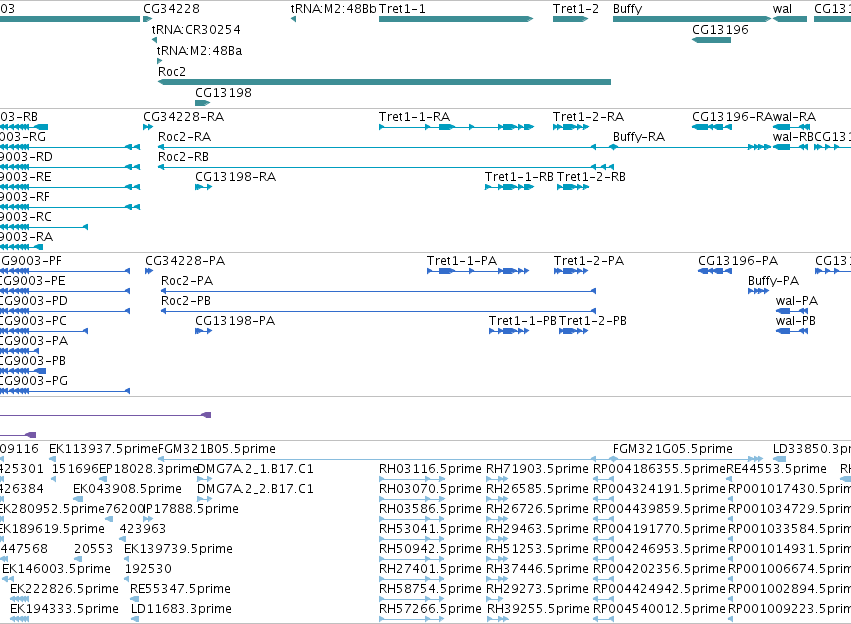Select the RE44553.5prime EST label
Image resolution: width=851 pixels, height=624 pixels.
coord(776,469)
